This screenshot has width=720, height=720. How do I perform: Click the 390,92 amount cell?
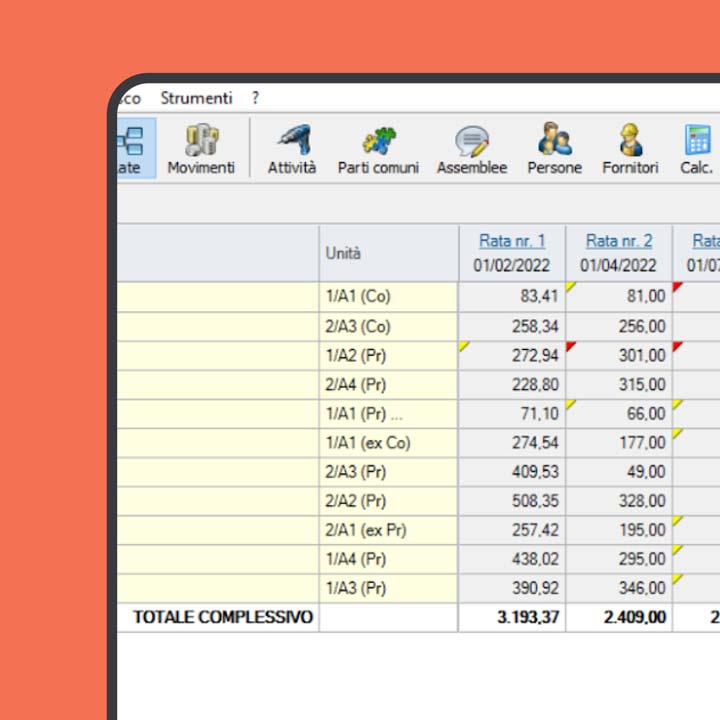[x=512, y=588]
